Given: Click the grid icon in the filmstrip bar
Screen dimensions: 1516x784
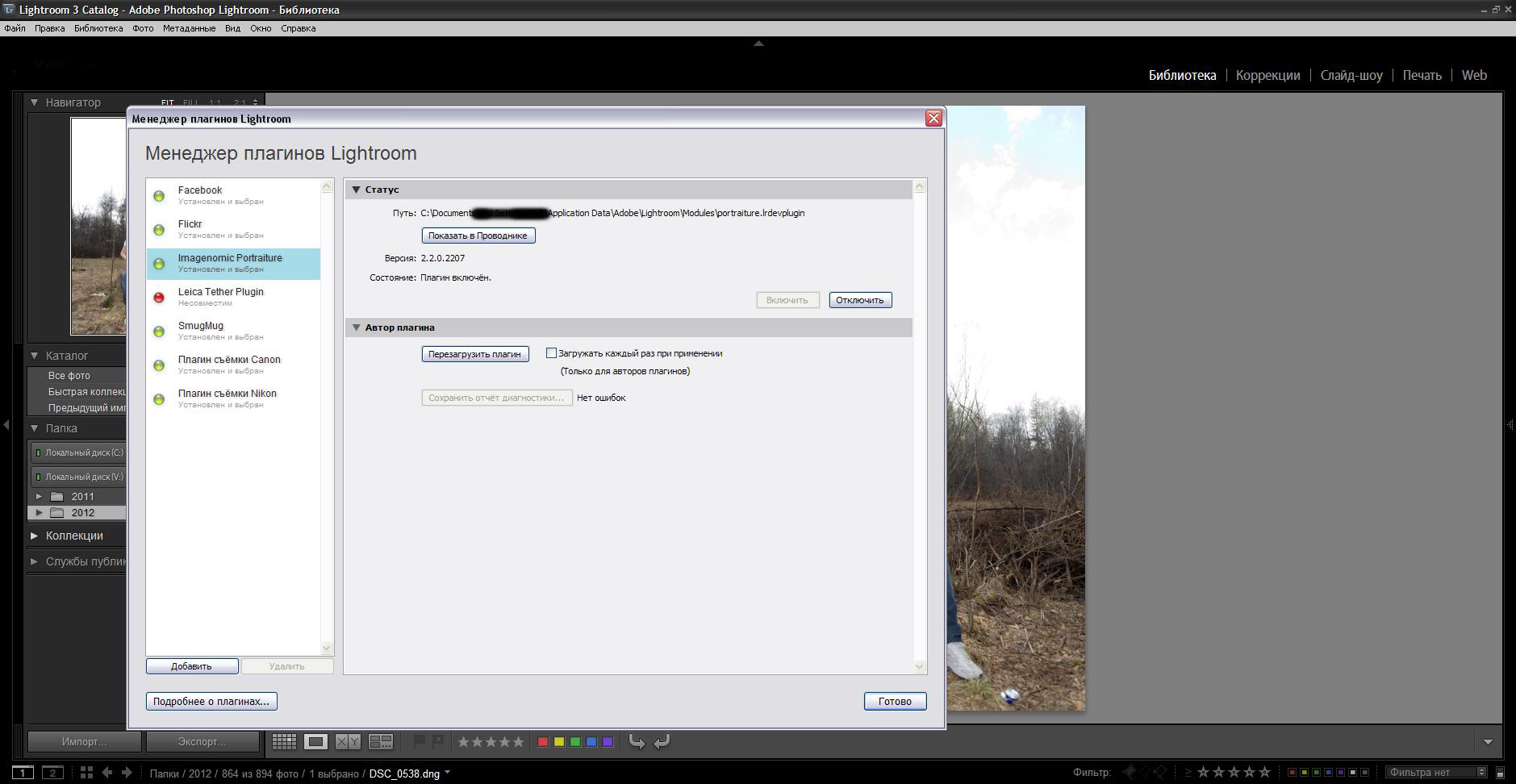Looking at the screenshot, I should pos(86,773).
